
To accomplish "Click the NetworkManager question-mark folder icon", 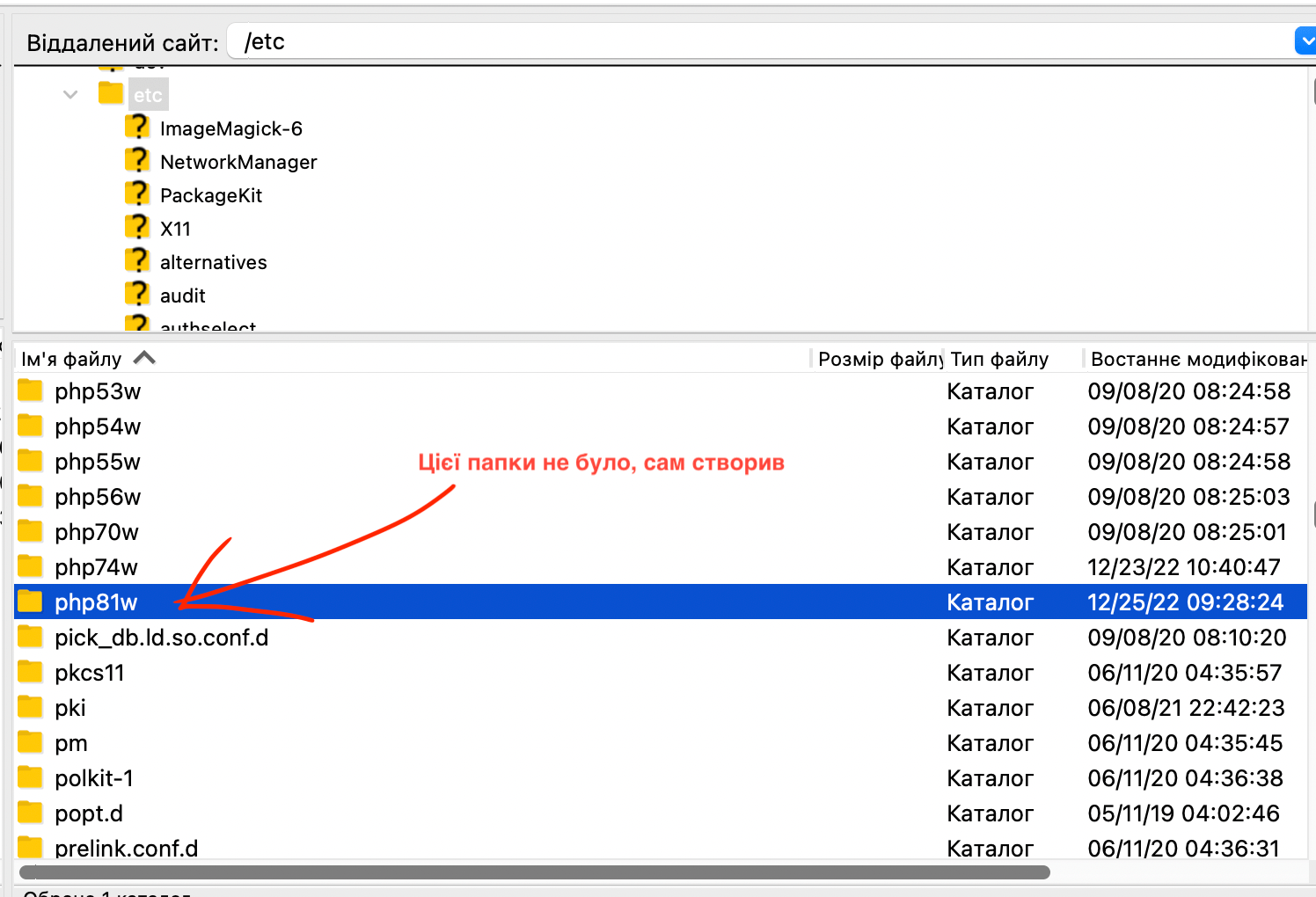I will tap(136, 161).
